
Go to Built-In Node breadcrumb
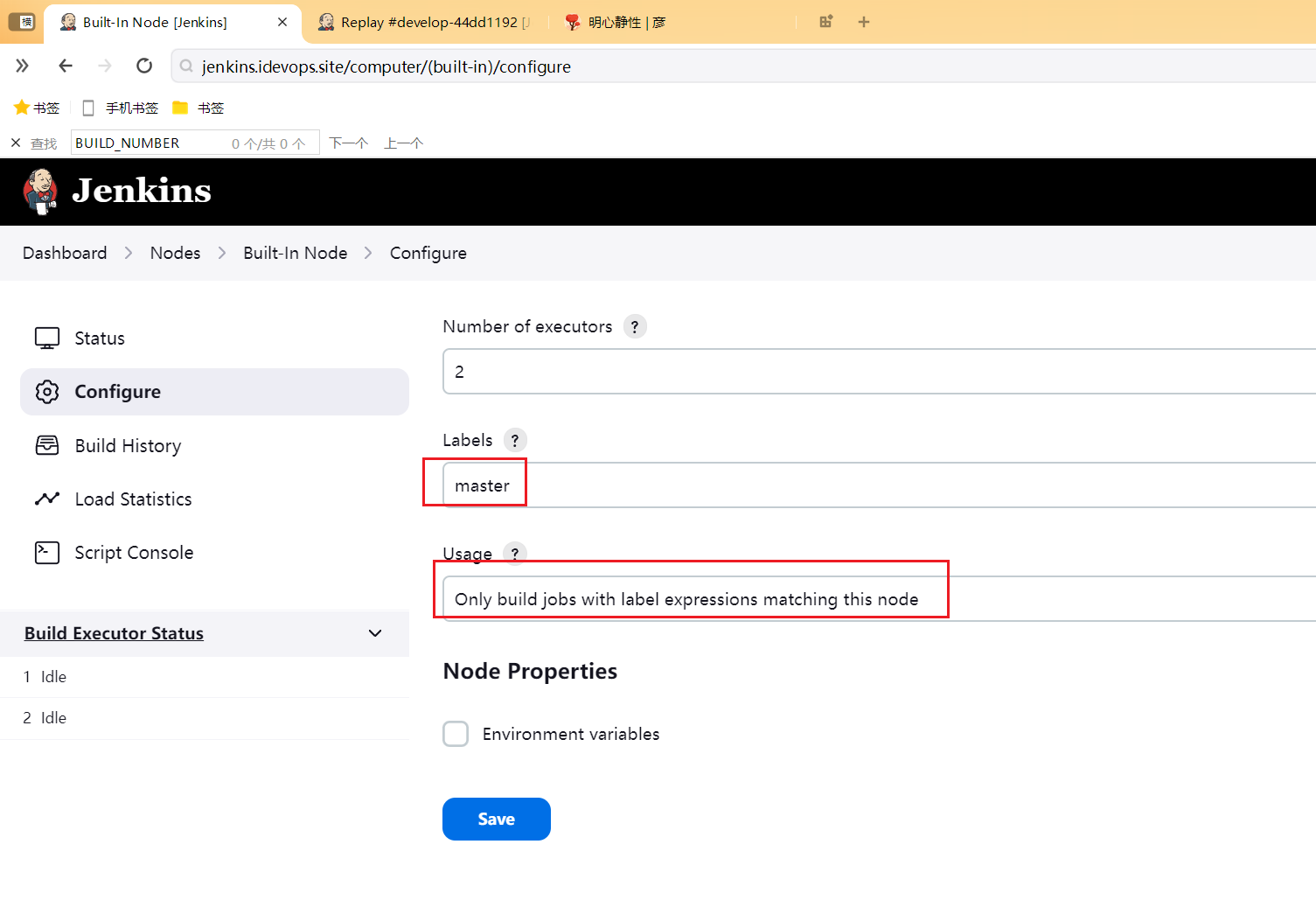tap(296, 253)
